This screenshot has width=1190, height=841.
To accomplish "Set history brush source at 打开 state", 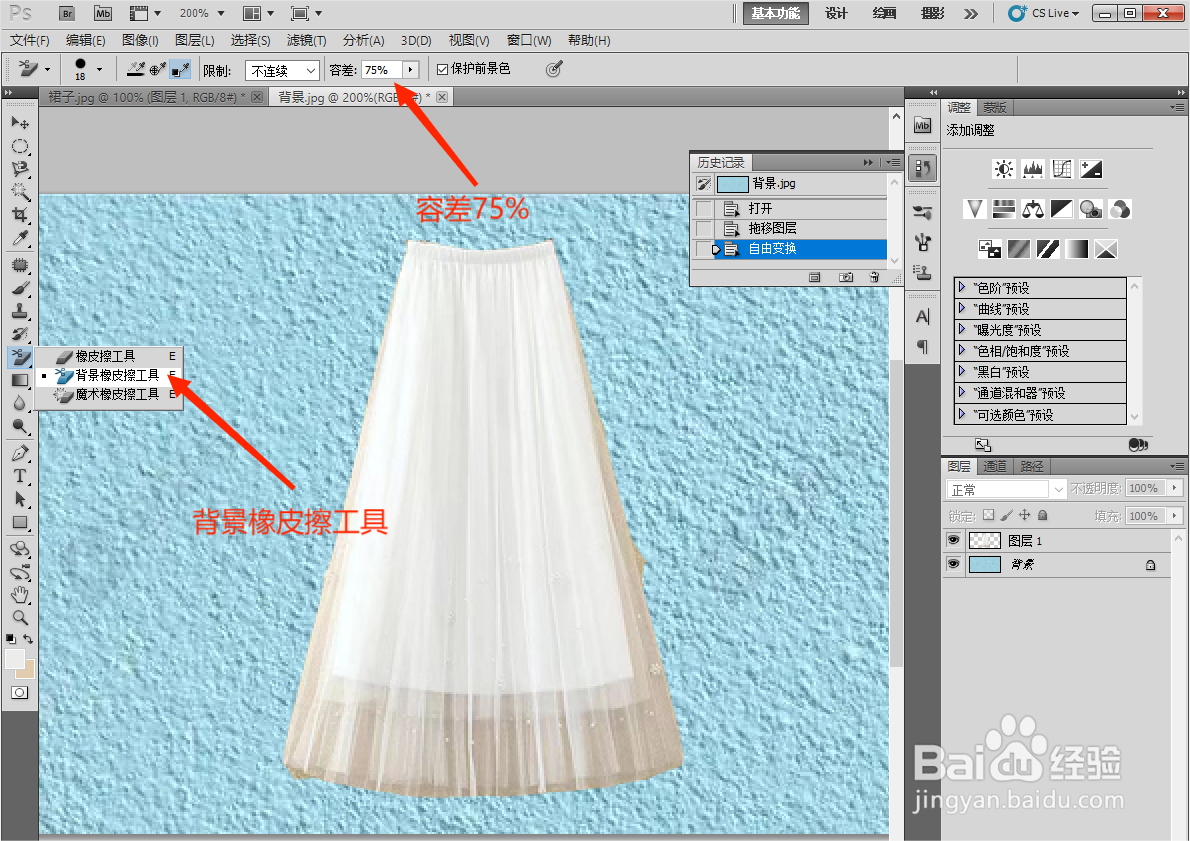I will click(x=704, y=208).
